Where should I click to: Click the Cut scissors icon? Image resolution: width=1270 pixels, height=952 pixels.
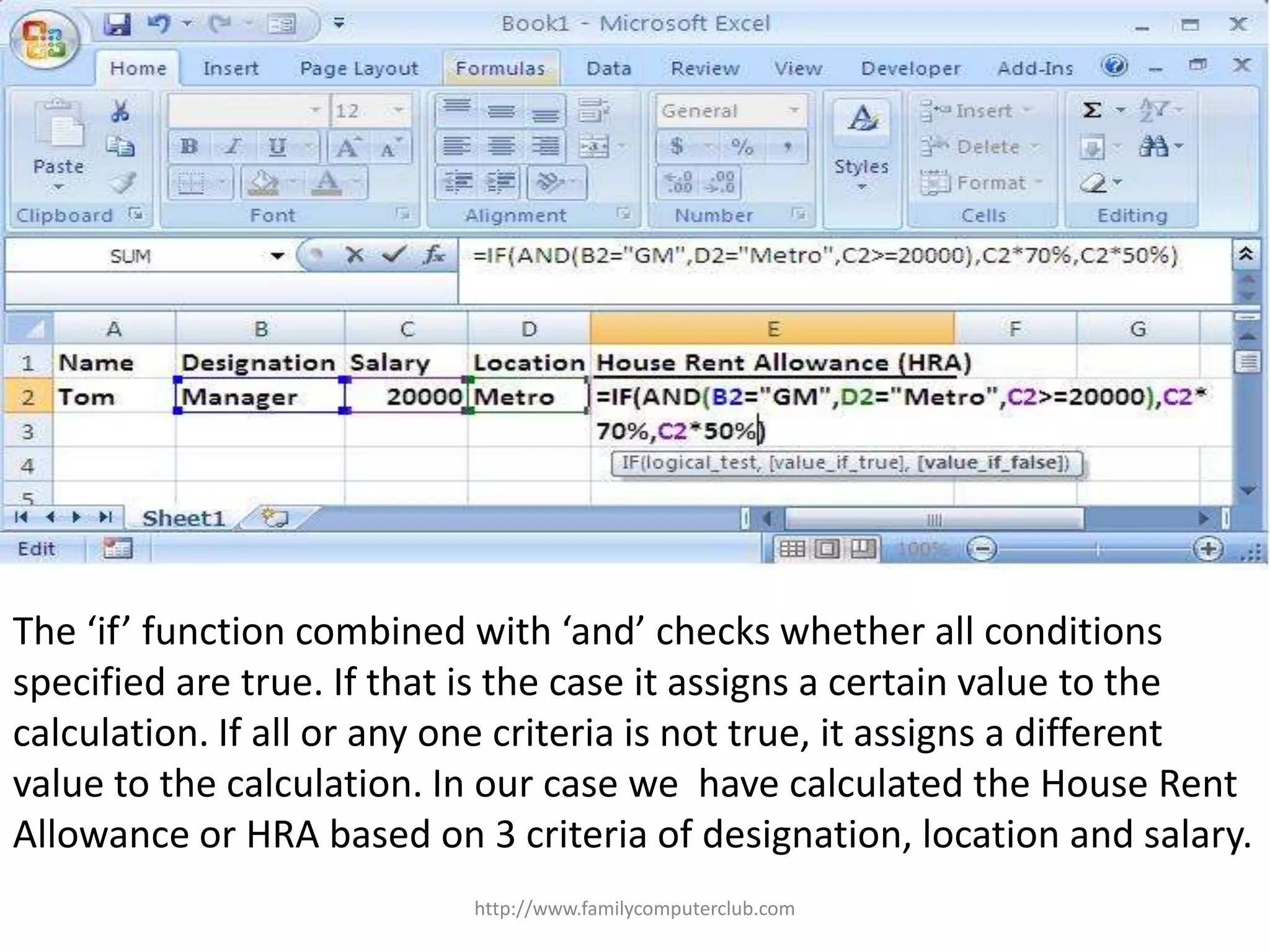tap(120, 112)
